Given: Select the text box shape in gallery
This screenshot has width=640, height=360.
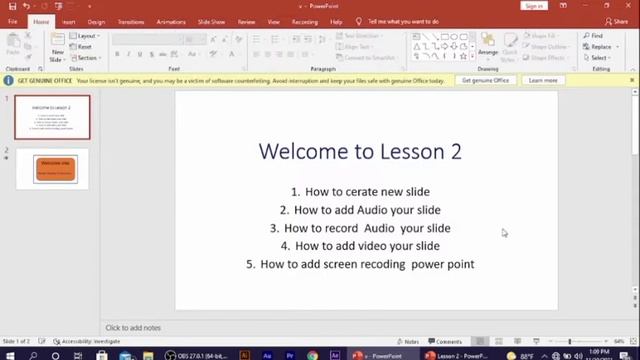Looking at the screenshot, I should pos(416,37).
